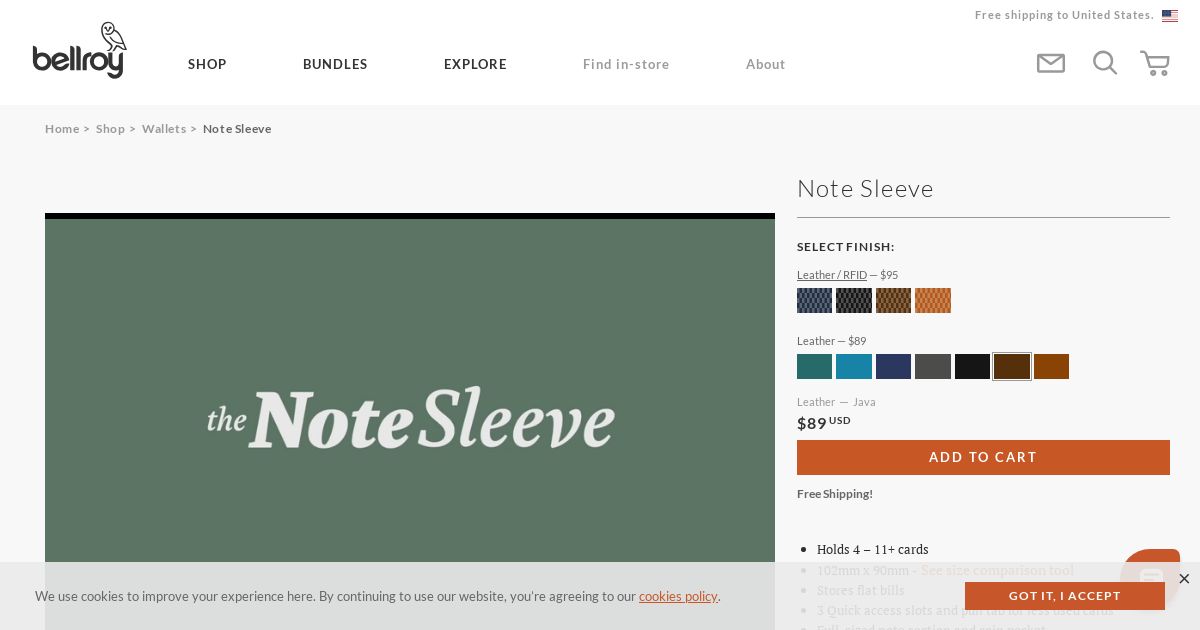Select the bright blue leather swatch
The height and width of the screenshot is (630, 1200).
tap(854, 366)
